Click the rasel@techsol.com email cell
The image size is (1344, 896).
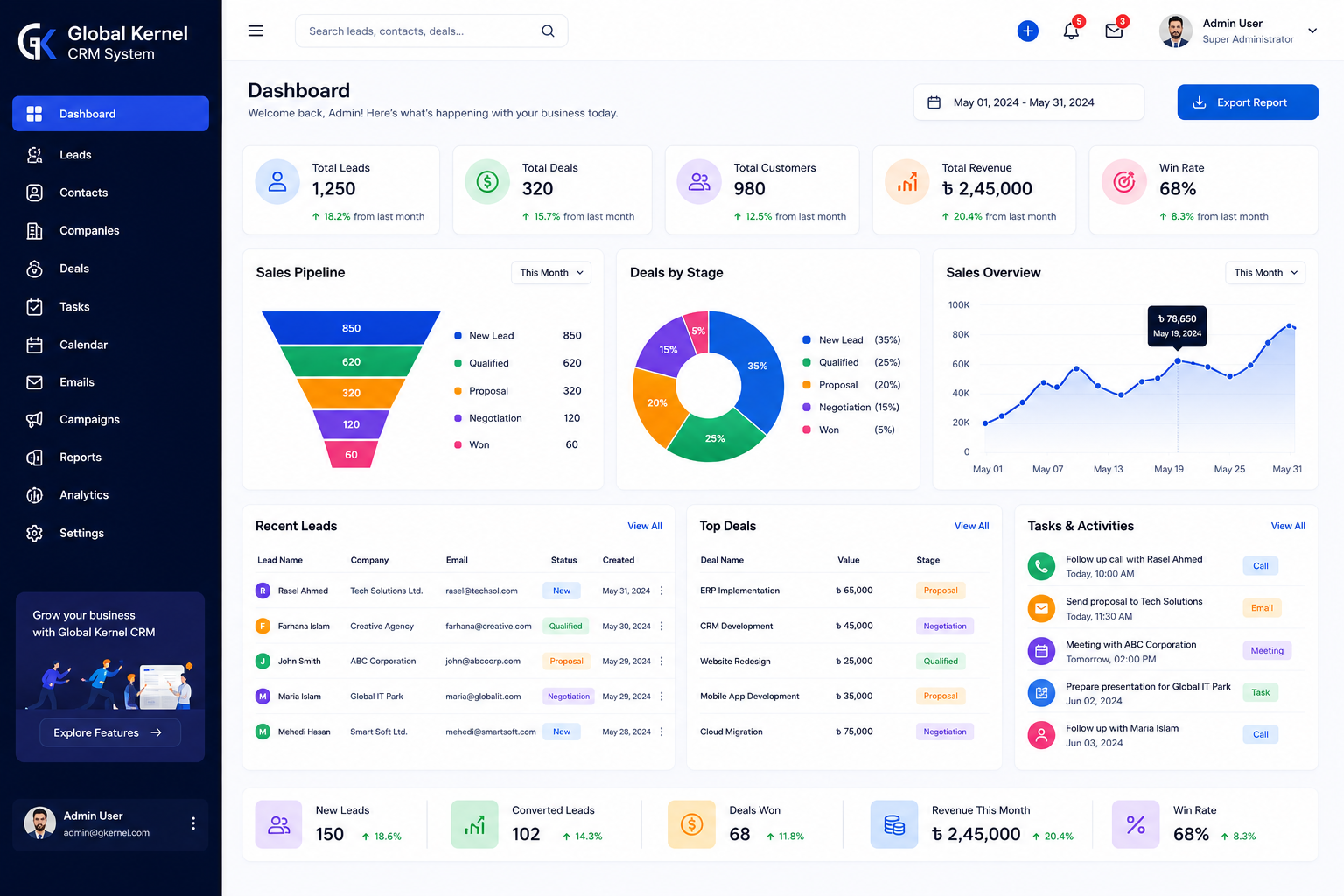(x=481, y=591)
